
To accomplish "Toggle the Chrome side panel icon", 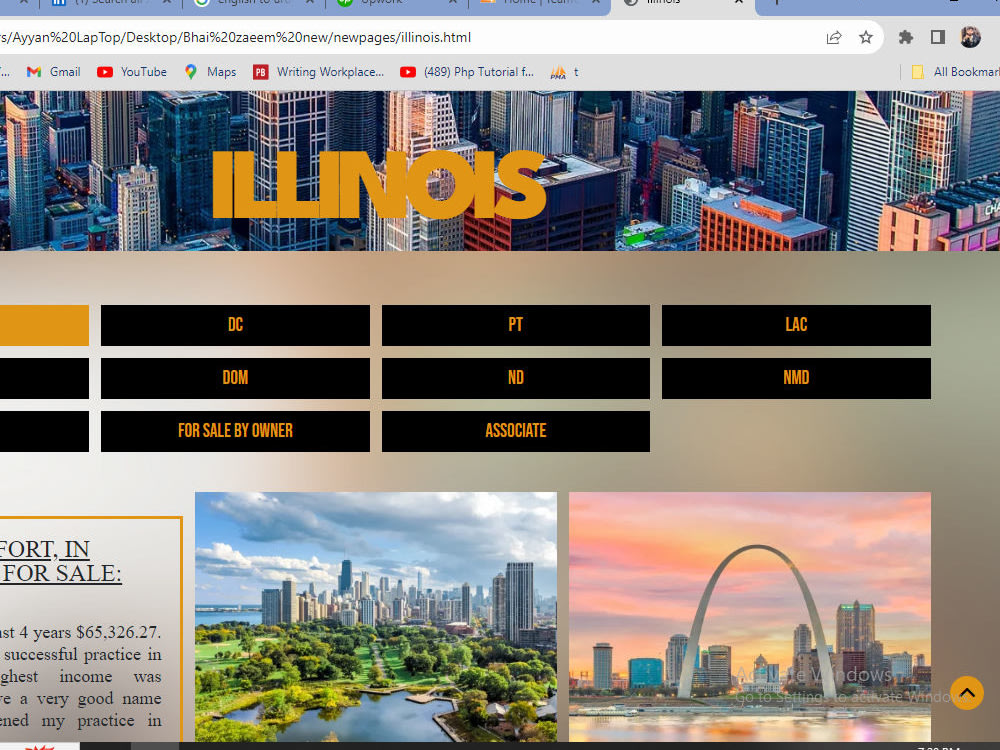I will [938, 38].
